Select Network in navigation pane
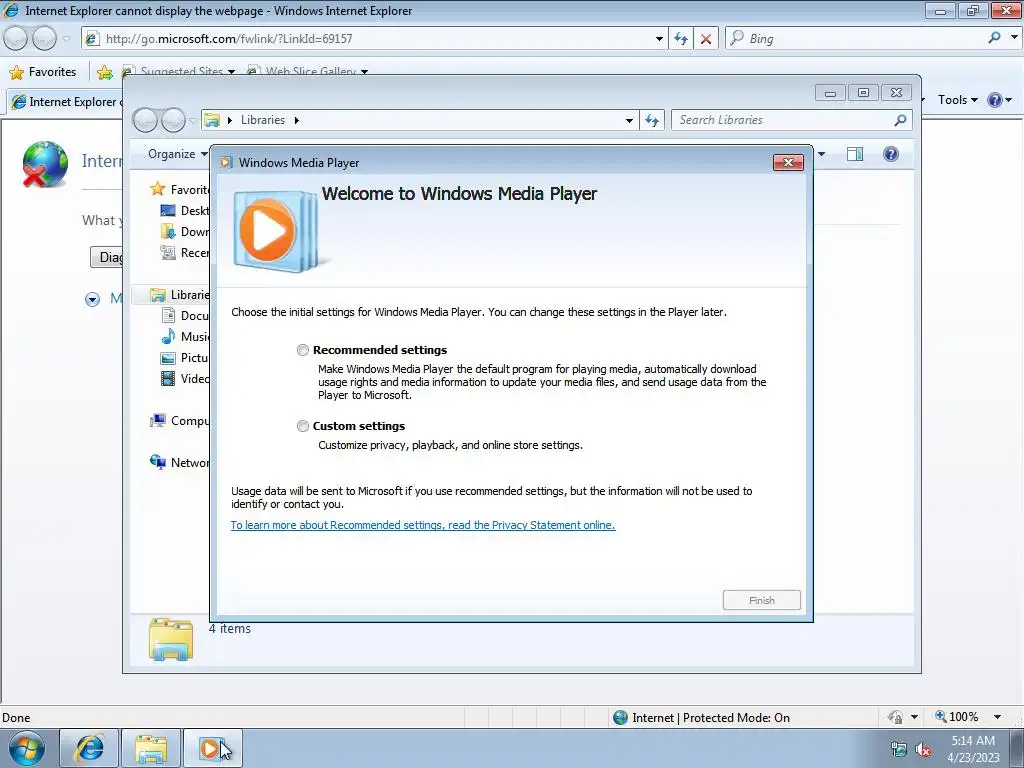Image resolution: width=1024 pixels, height=768 pixels. (x=180, y=462)
